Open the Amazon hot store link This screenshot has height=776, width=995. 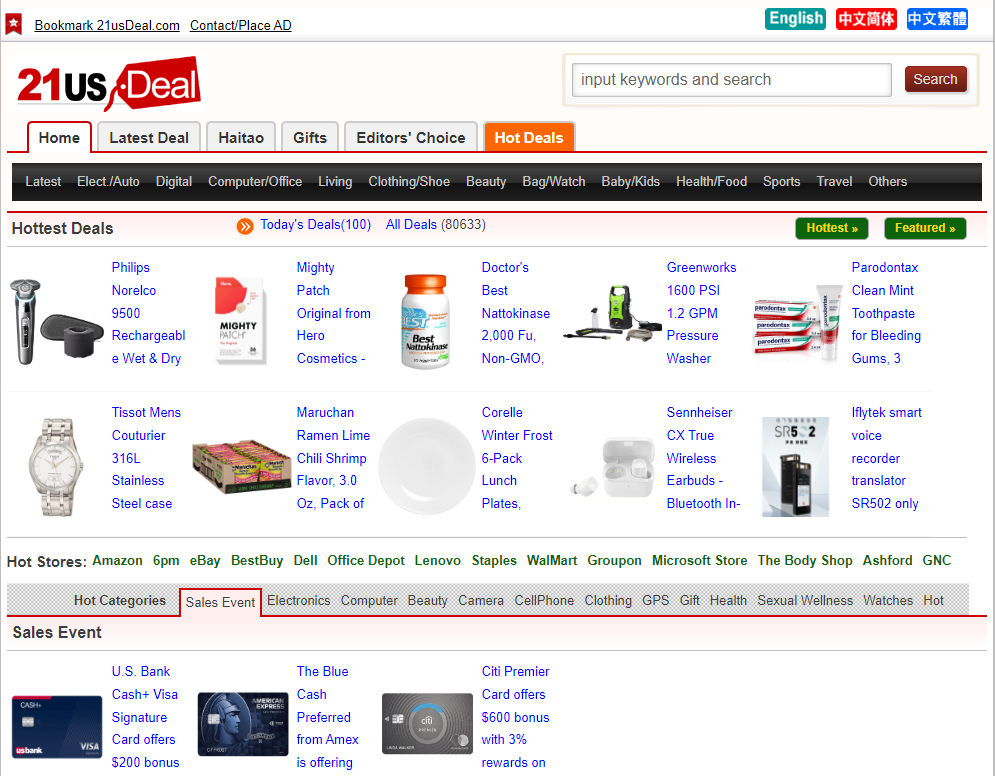tap(117, 561)
